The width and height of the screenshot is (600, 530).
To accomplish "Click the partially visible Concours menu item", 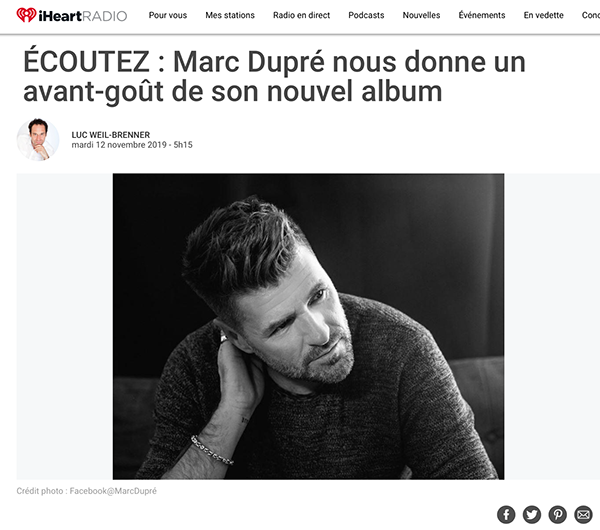I will pos(590,15).
